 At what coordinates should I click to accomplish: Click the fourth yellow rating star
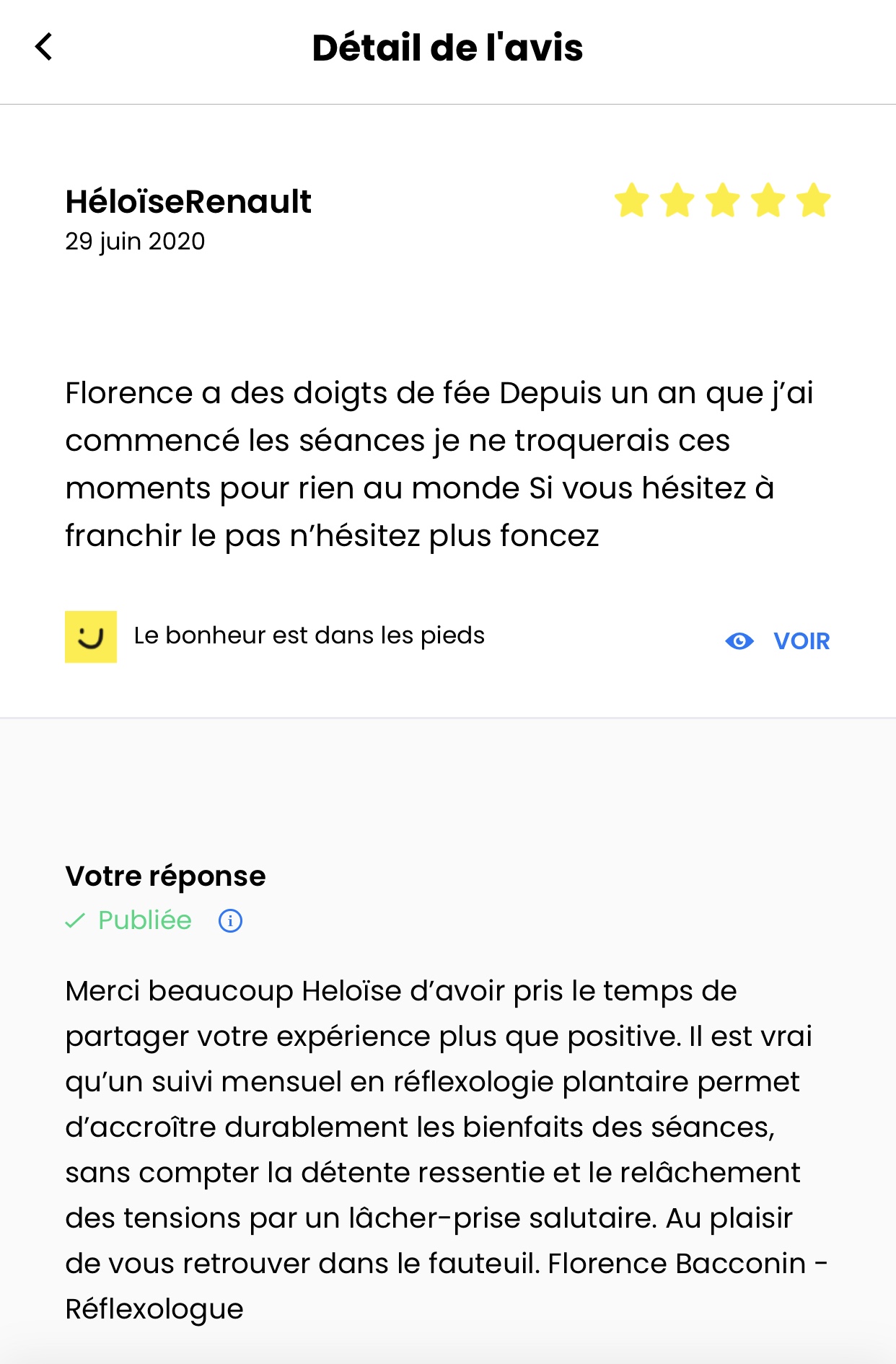768,201
